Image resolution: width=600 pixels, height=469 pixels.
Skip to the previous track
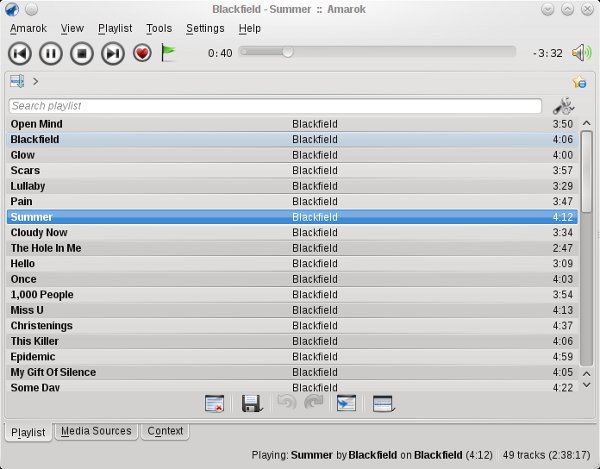click(20, 53)
